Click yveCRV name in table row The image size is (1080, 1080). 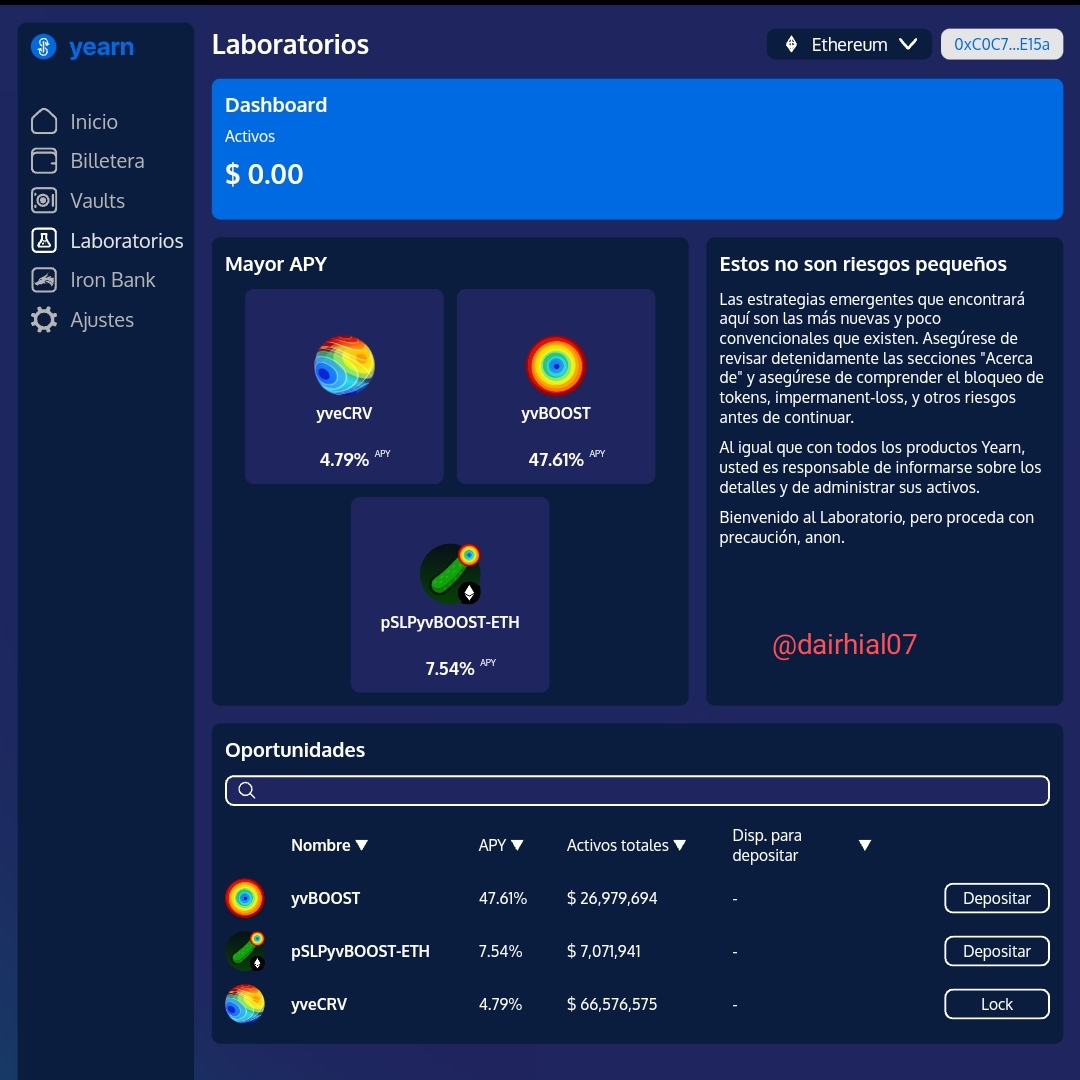319,1004
